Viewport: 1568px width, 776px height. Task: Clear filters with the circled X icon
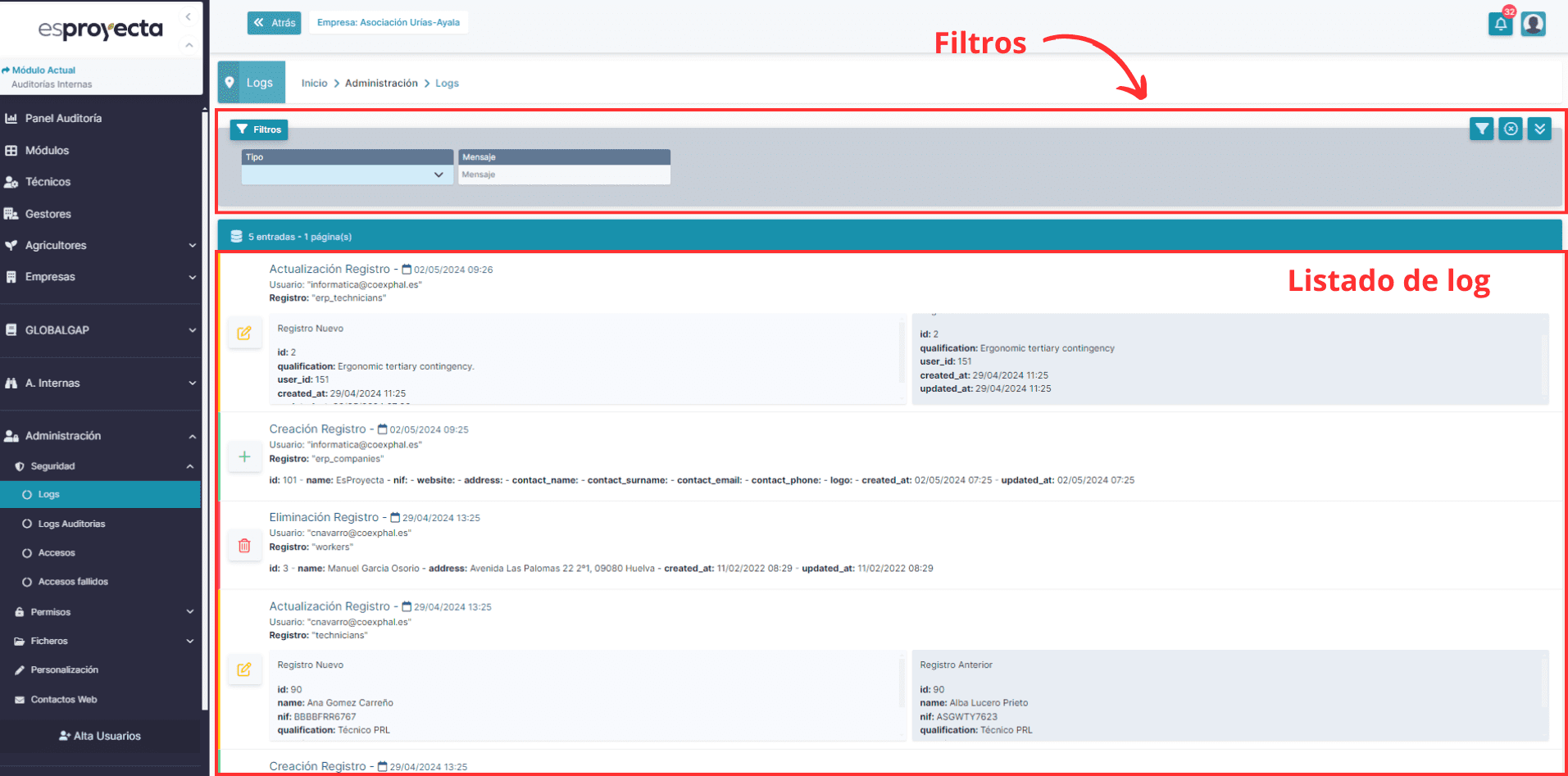coord(1511,129)
